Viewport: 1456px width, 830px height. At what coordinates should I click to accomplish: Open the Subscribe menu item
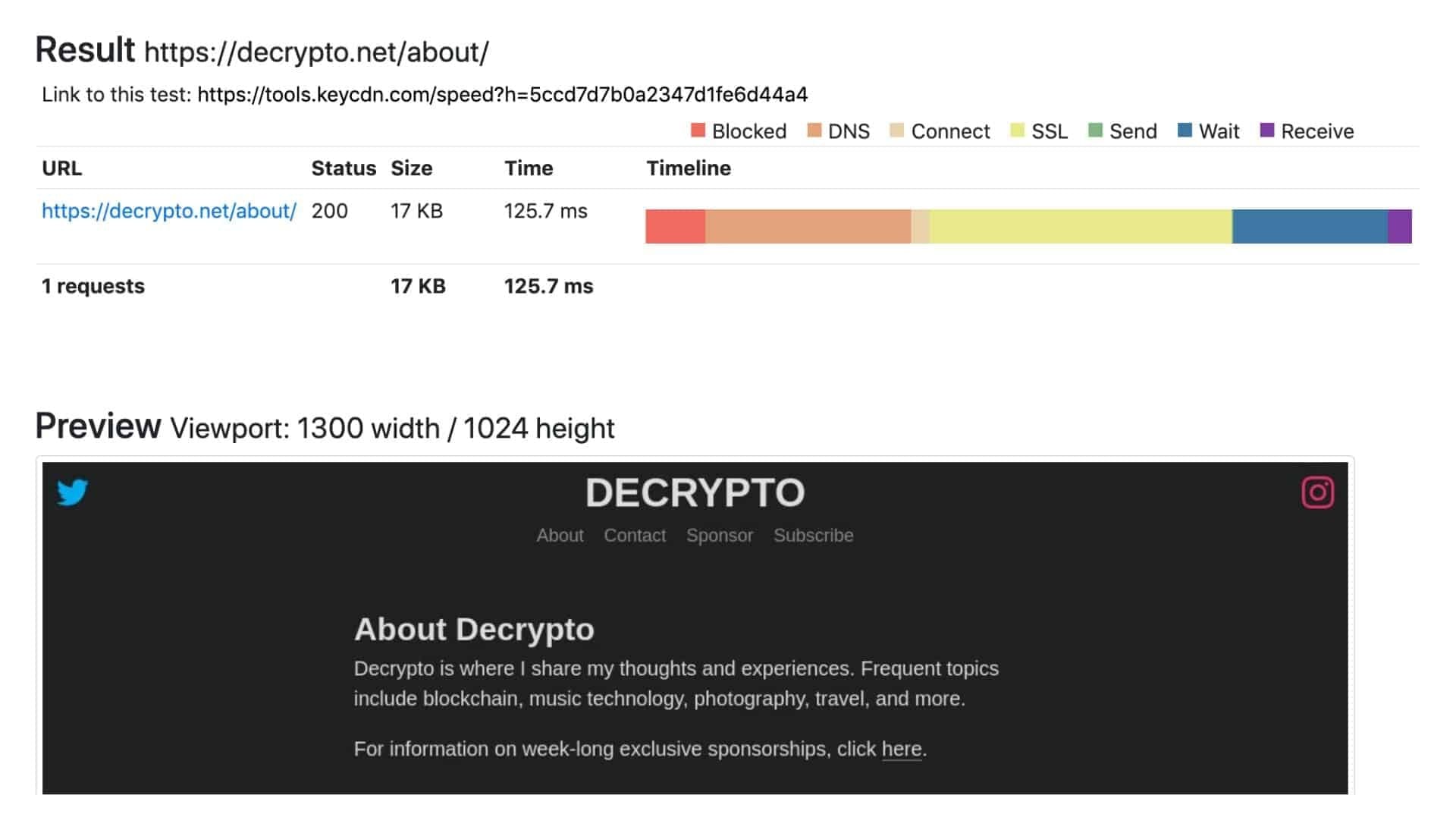(813, 535)
